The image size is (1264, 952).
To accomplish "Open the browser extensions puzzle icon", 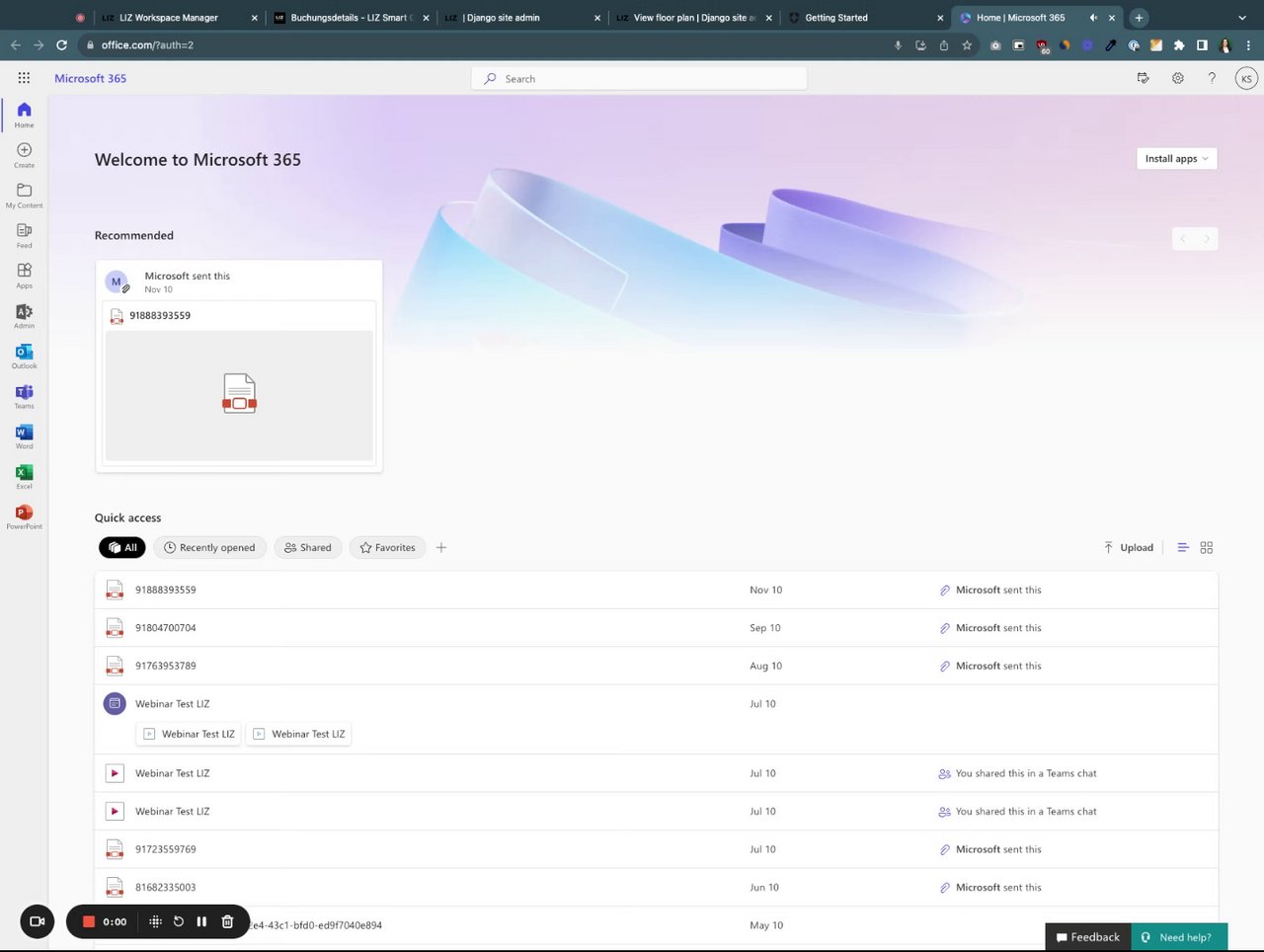I will 1178,44.
